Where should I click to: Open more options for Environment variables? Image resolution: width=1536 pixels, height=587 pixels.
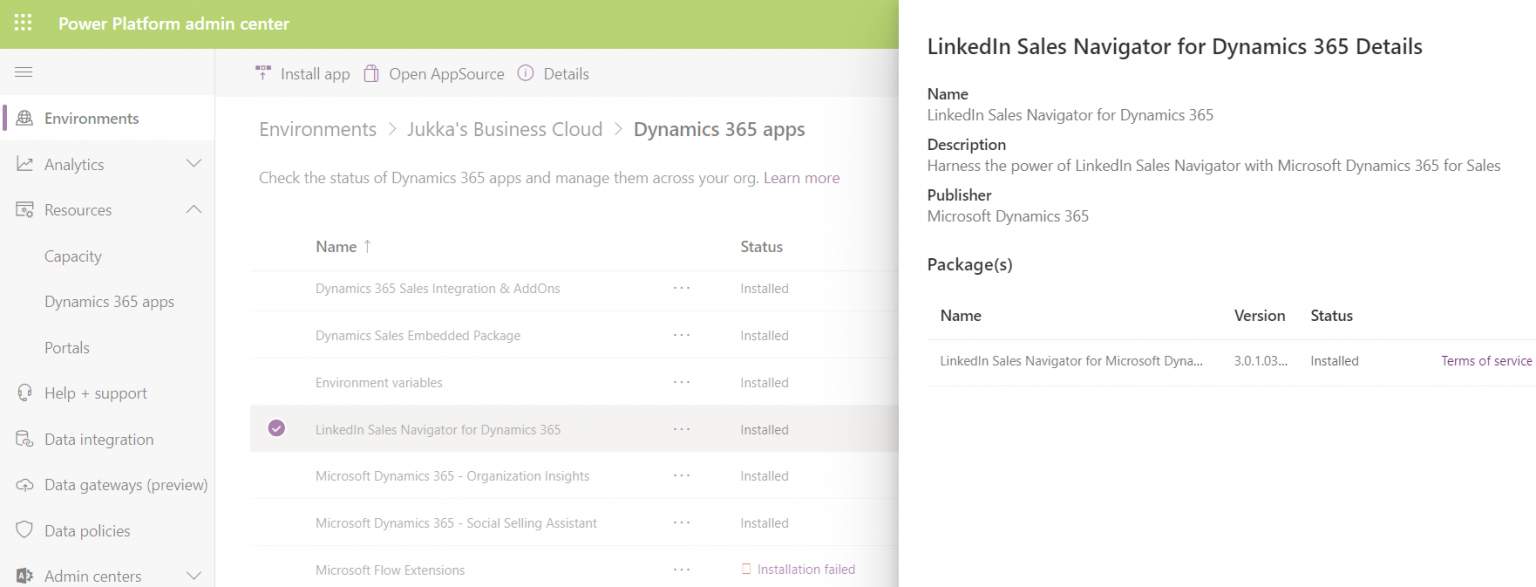(682, 382)
